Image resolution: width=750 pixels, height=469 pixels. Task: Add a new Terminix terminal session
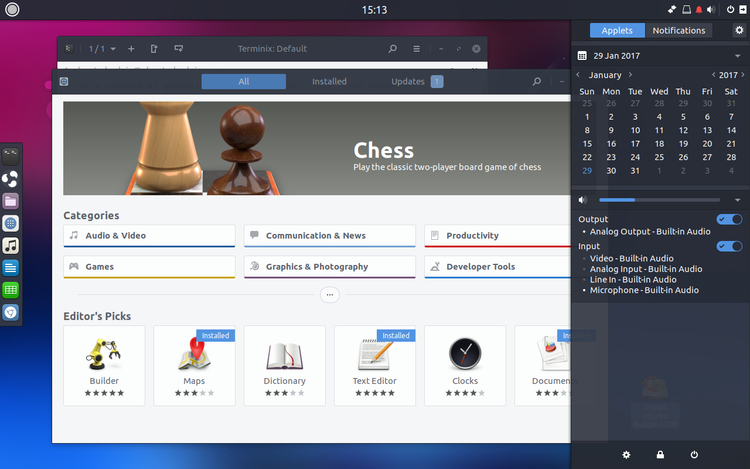tap(131, 49)
